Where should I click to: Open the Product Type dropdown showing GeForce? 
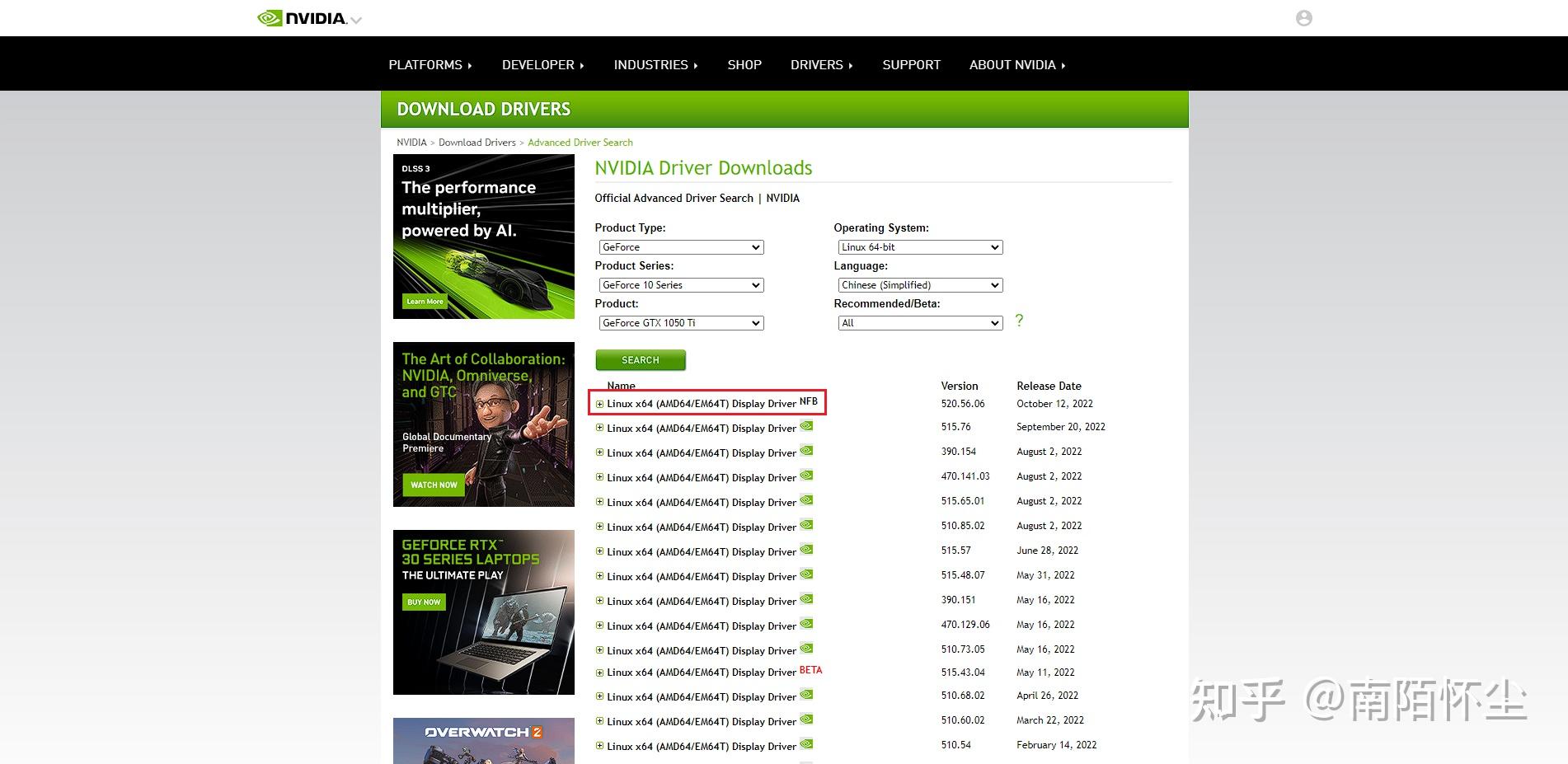[681, 247]
